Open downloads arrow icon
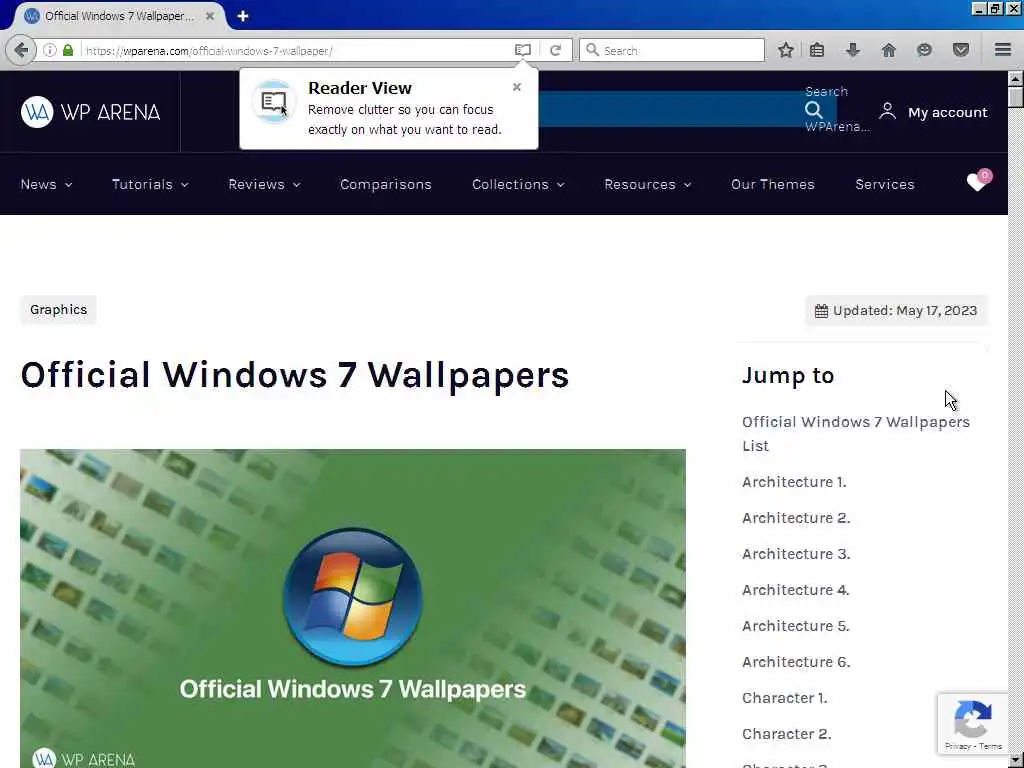The height and width of the screenshot is (768, 1024). coord(853,50)
